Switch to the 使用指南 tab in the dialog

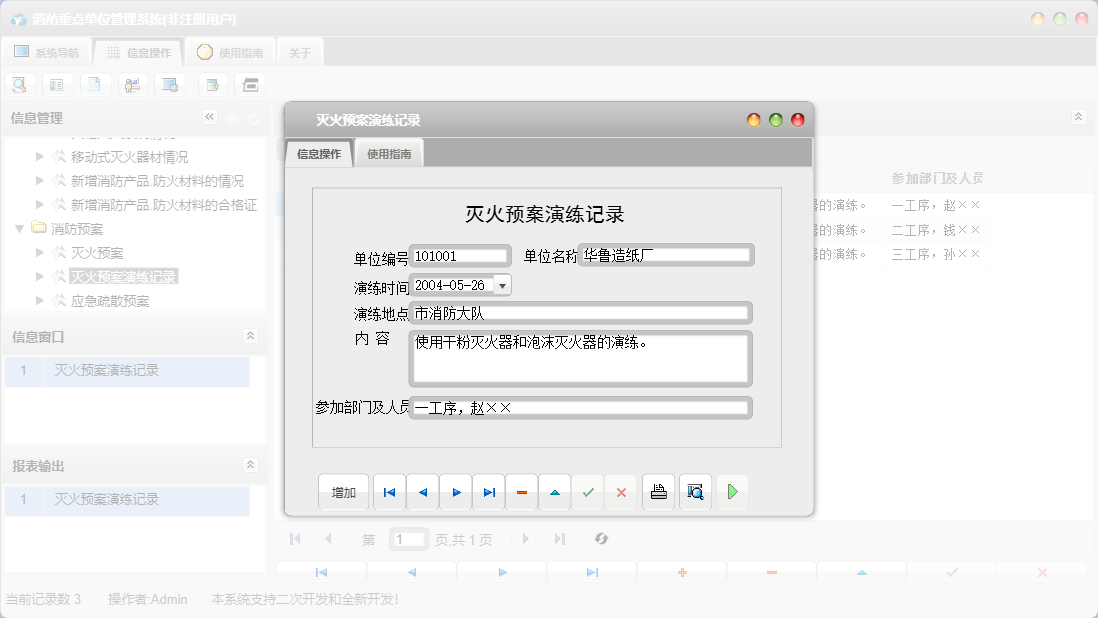(x=389, y=154)
